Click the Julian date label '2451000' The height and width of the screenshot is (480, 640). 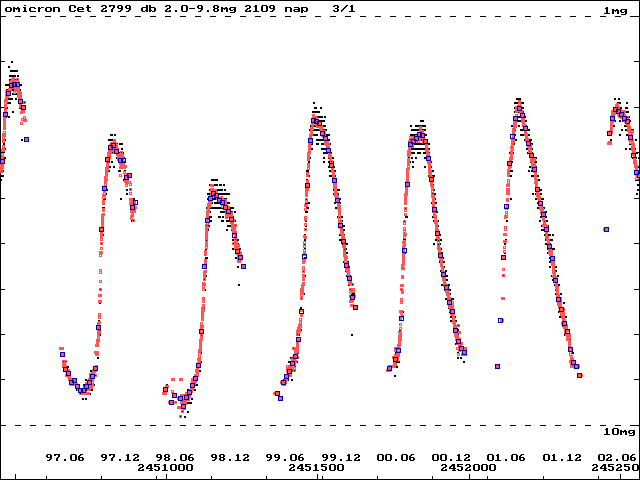click(x=165, y=467)
